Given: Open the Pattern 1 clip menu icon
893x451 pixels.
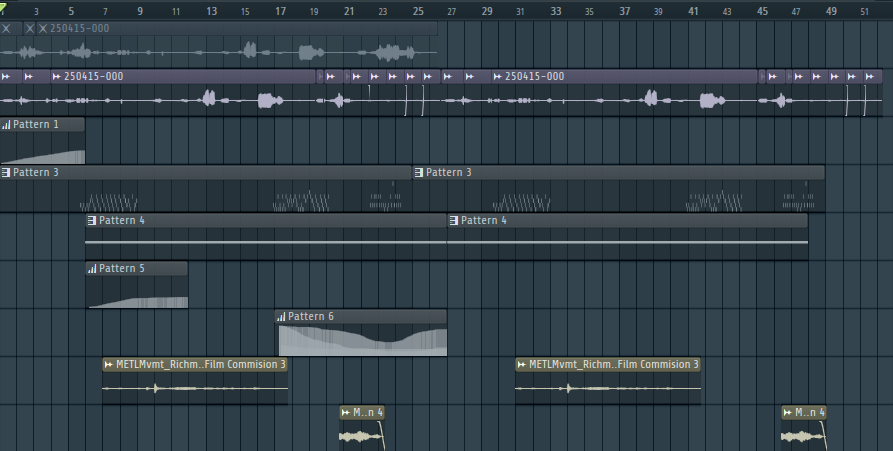Looking at the screenshot, I should coord(6,125).
